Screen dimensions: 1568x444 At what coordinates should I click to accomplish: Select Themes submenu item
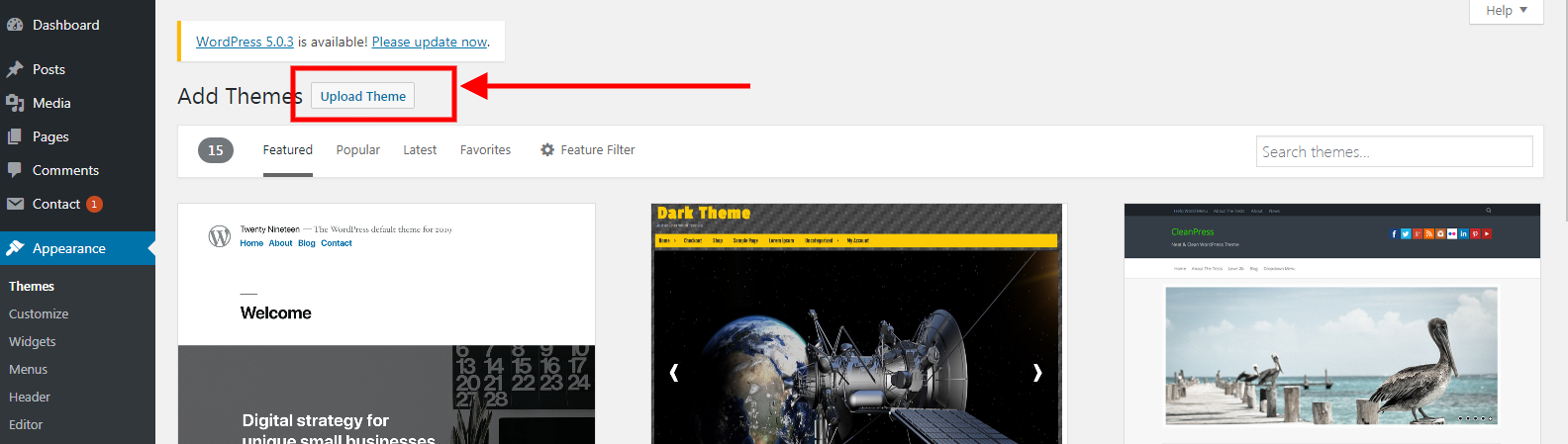tap(32, 286)
